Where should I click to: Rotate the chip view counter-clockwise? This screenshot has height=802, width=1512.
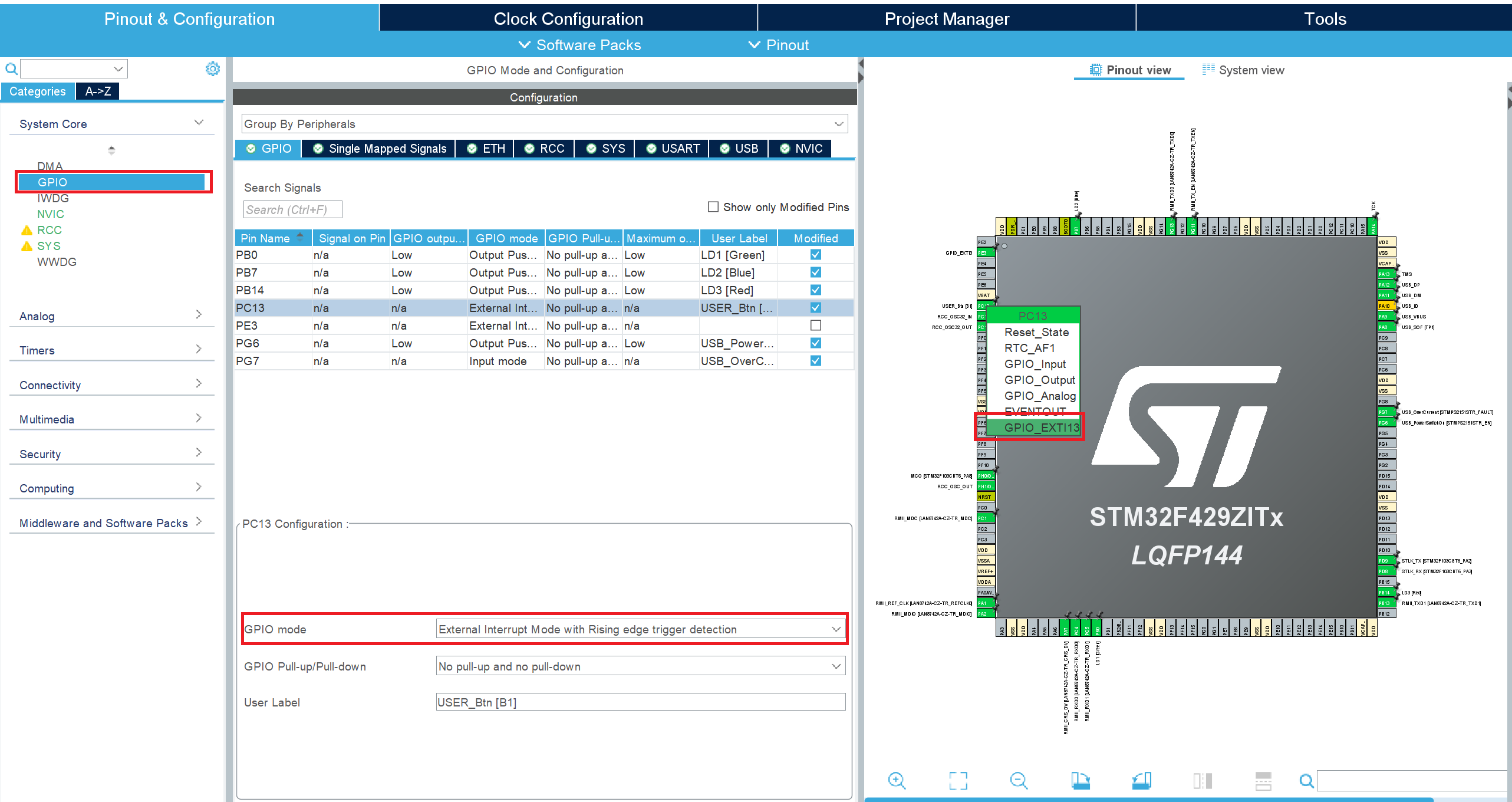tap(1142, 781)
